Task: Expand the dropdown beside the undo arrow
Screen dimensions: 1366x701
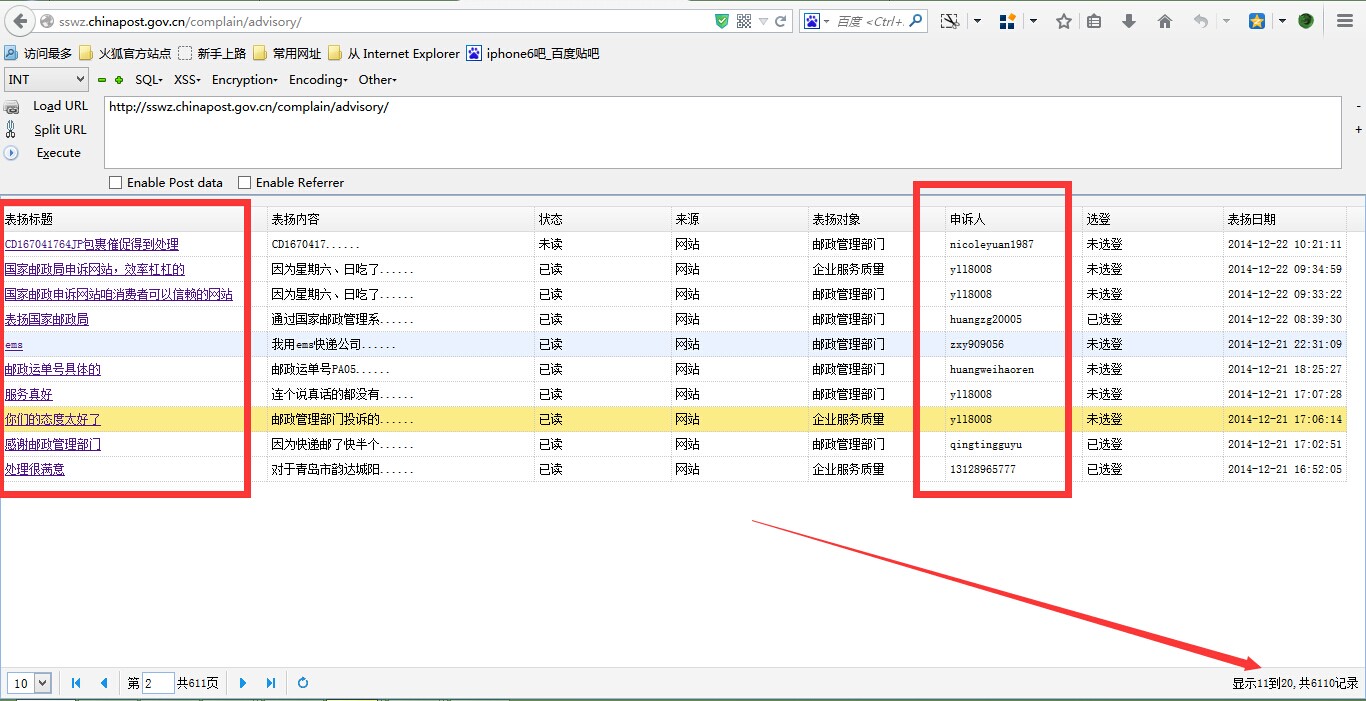Action: pos(1226,21)
